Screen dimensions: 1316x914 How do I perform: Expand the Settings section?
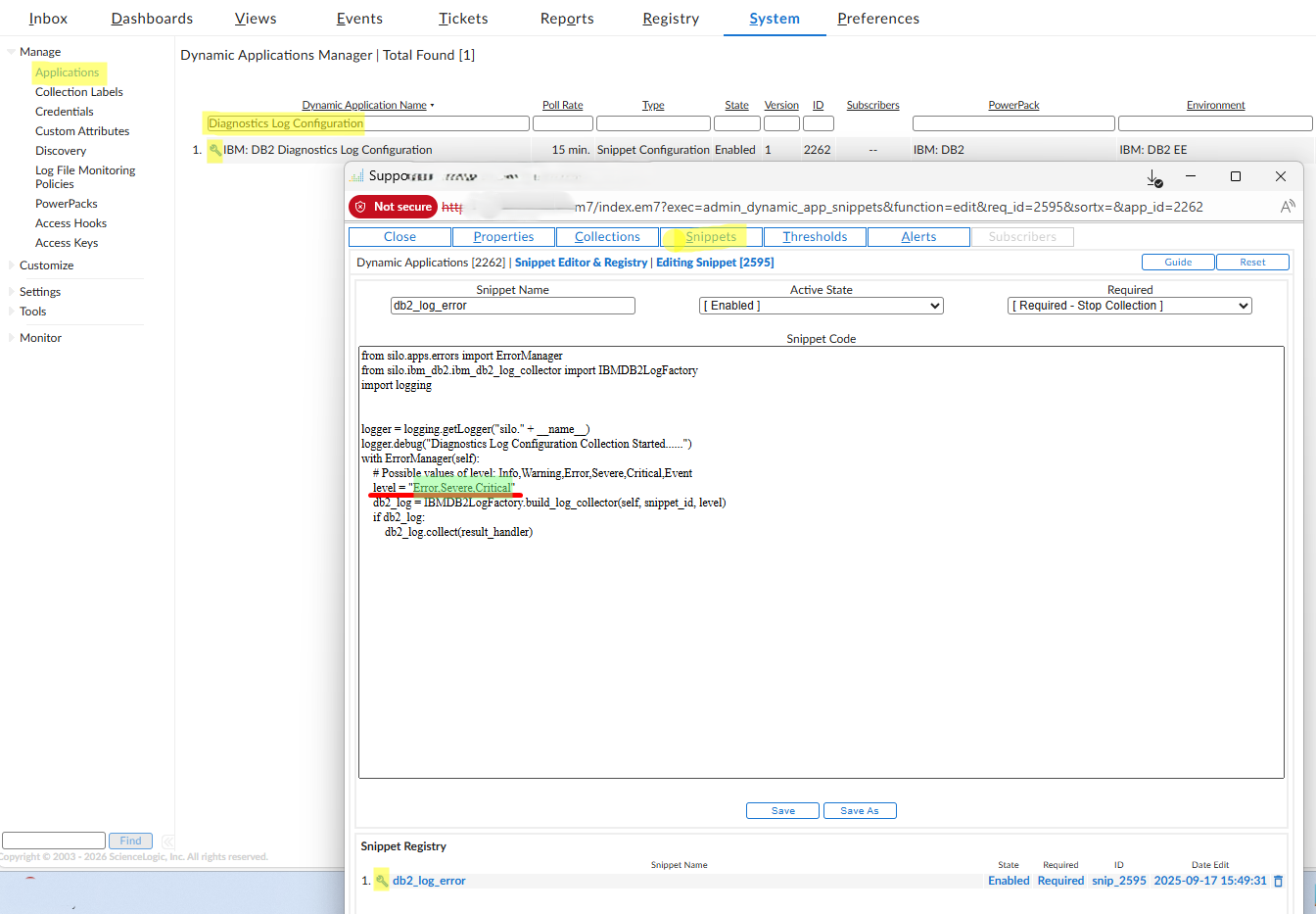[x=11, y=292]
